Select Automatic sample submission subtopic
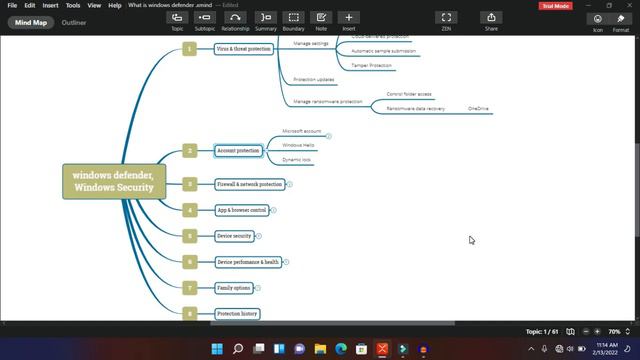 (384, 51)
